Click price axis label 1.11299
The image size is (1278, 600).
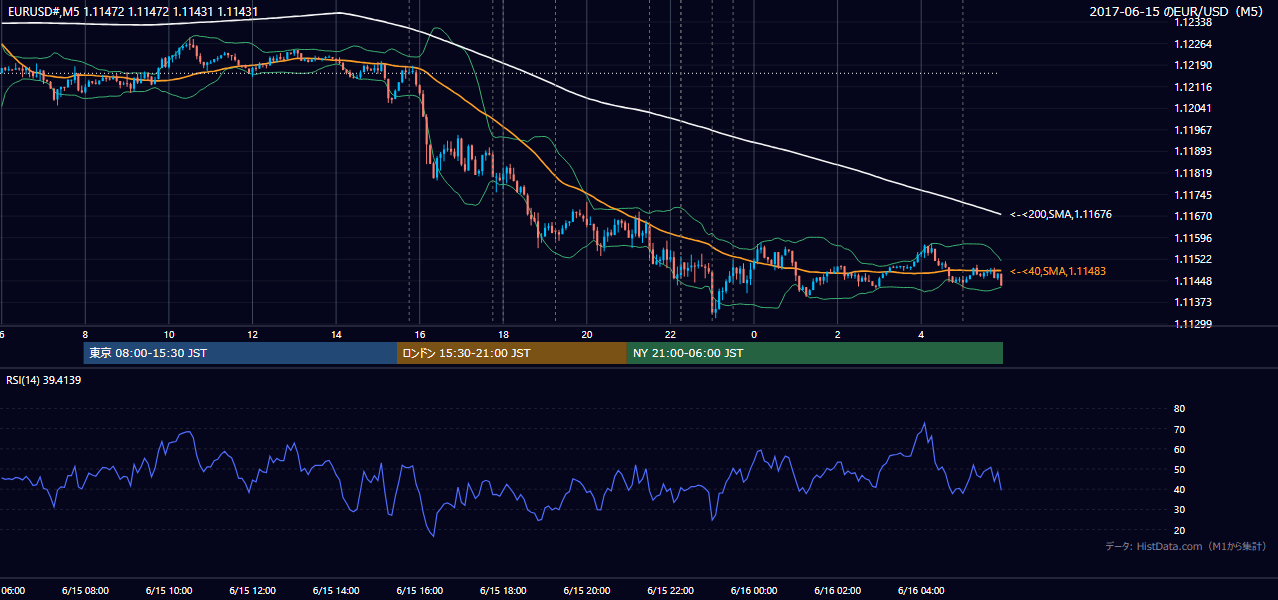pyautogui.click(x=1193, y=324)
